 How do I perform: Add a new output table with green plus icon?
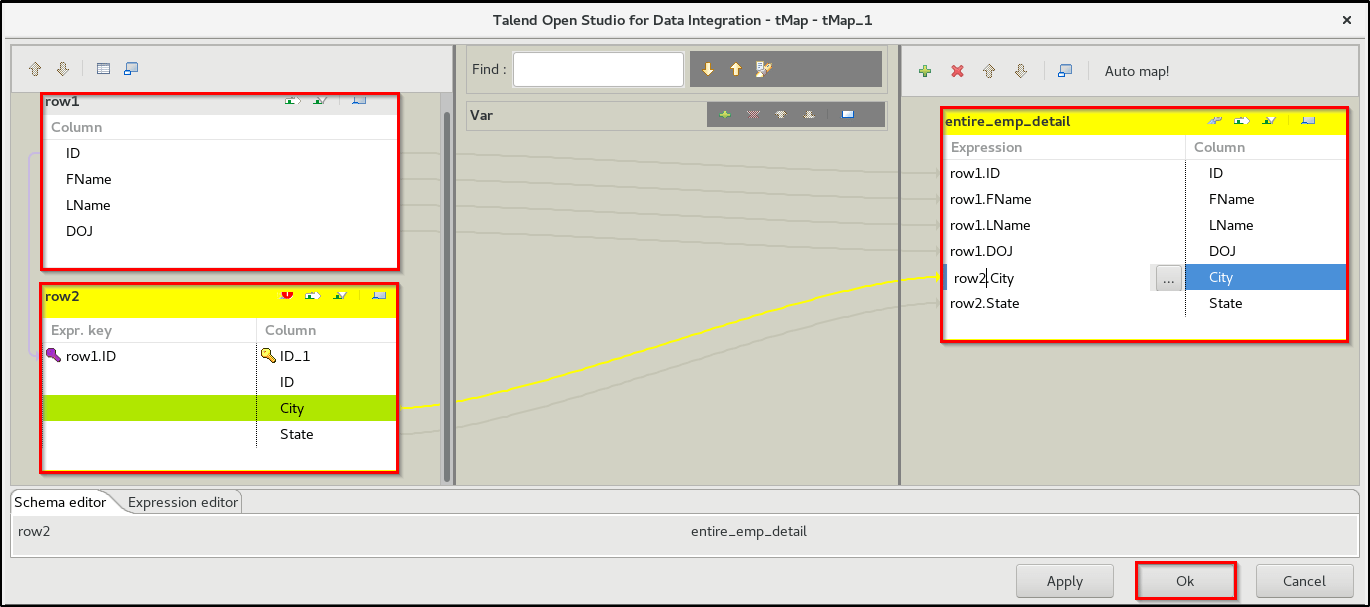[925, 70]
